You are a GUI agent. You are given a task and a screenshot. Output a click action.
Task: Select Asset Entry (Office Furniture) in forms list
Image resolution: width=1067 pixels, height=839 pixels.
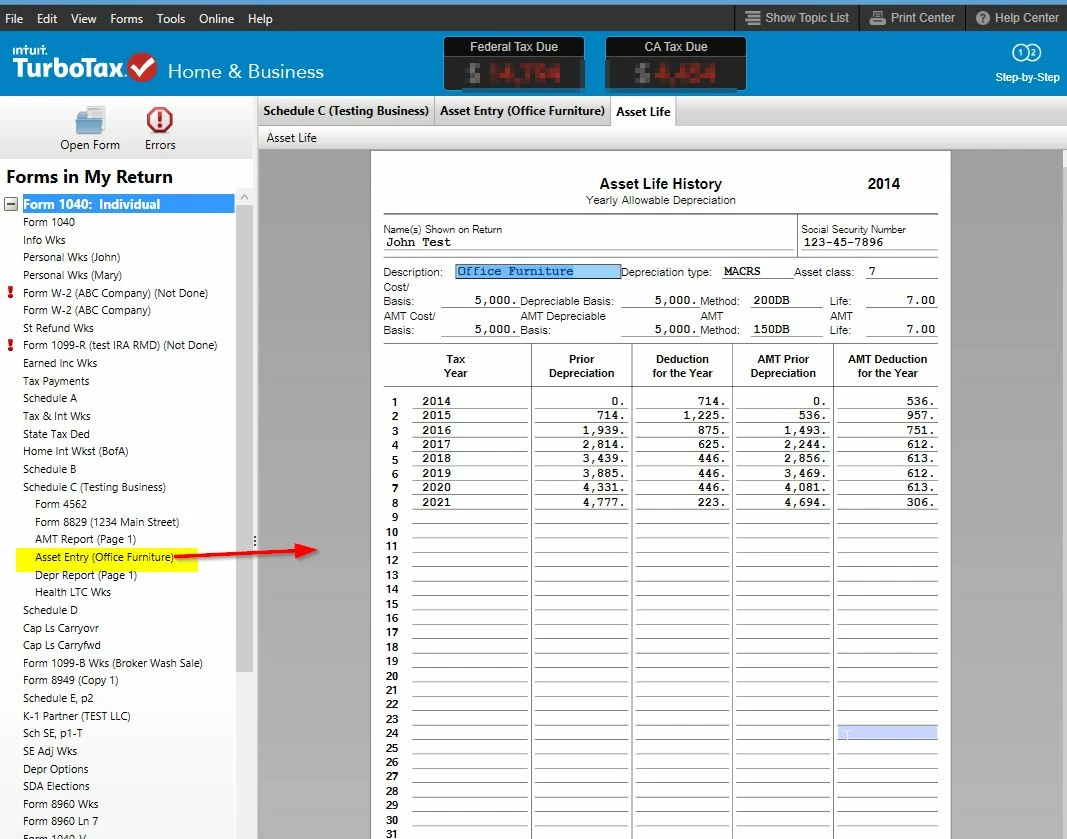click(104, 557)
